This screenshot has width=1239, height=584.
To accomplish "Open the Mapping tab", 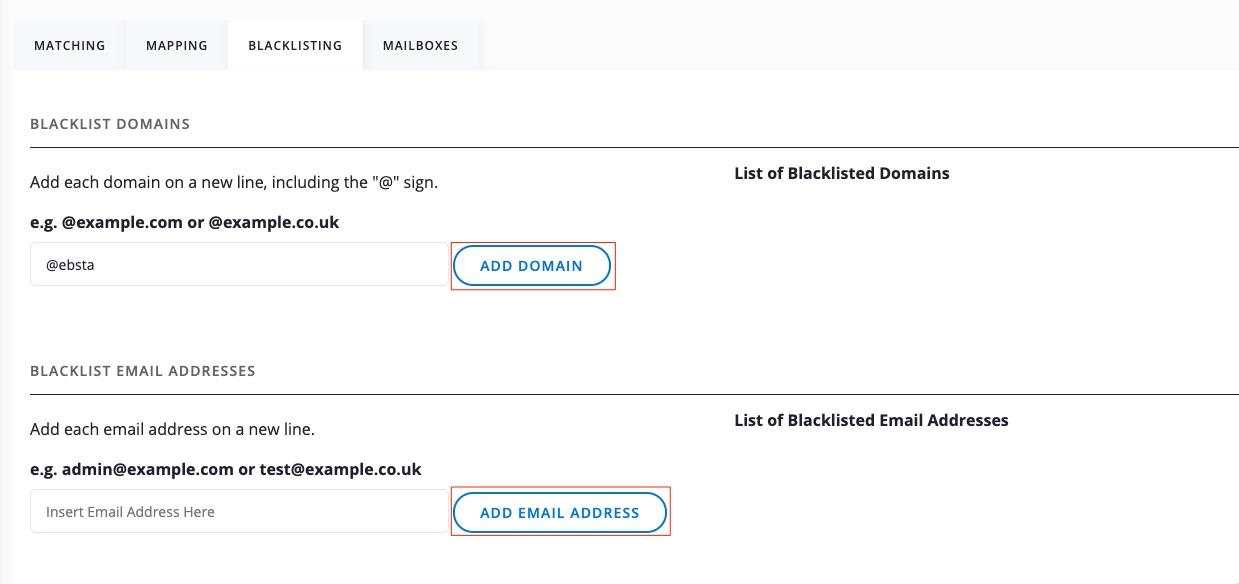I will (x=176, y=46).
